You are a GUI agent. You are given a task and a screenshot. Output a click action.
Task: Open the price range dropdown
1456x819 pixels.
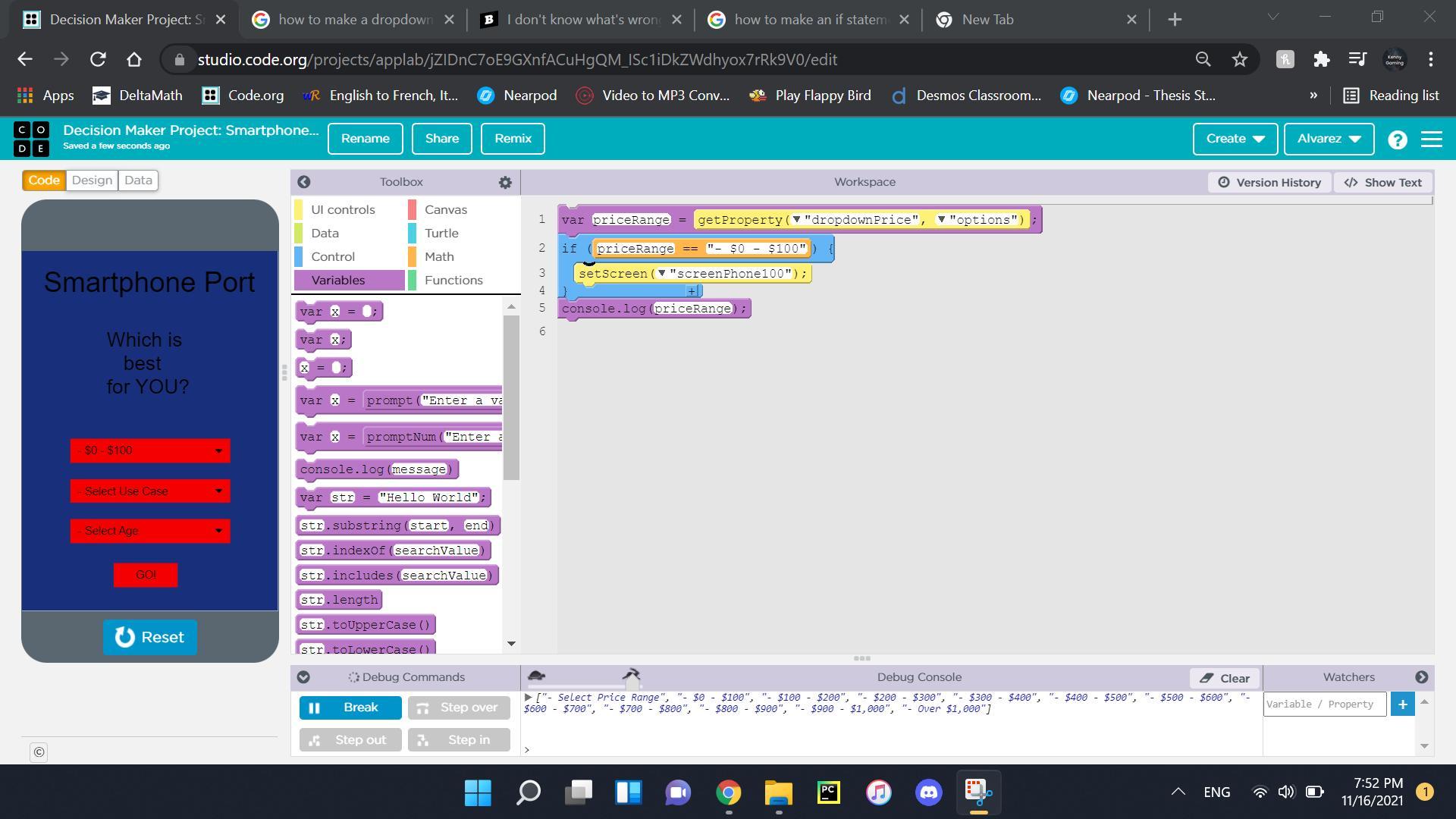150,451
